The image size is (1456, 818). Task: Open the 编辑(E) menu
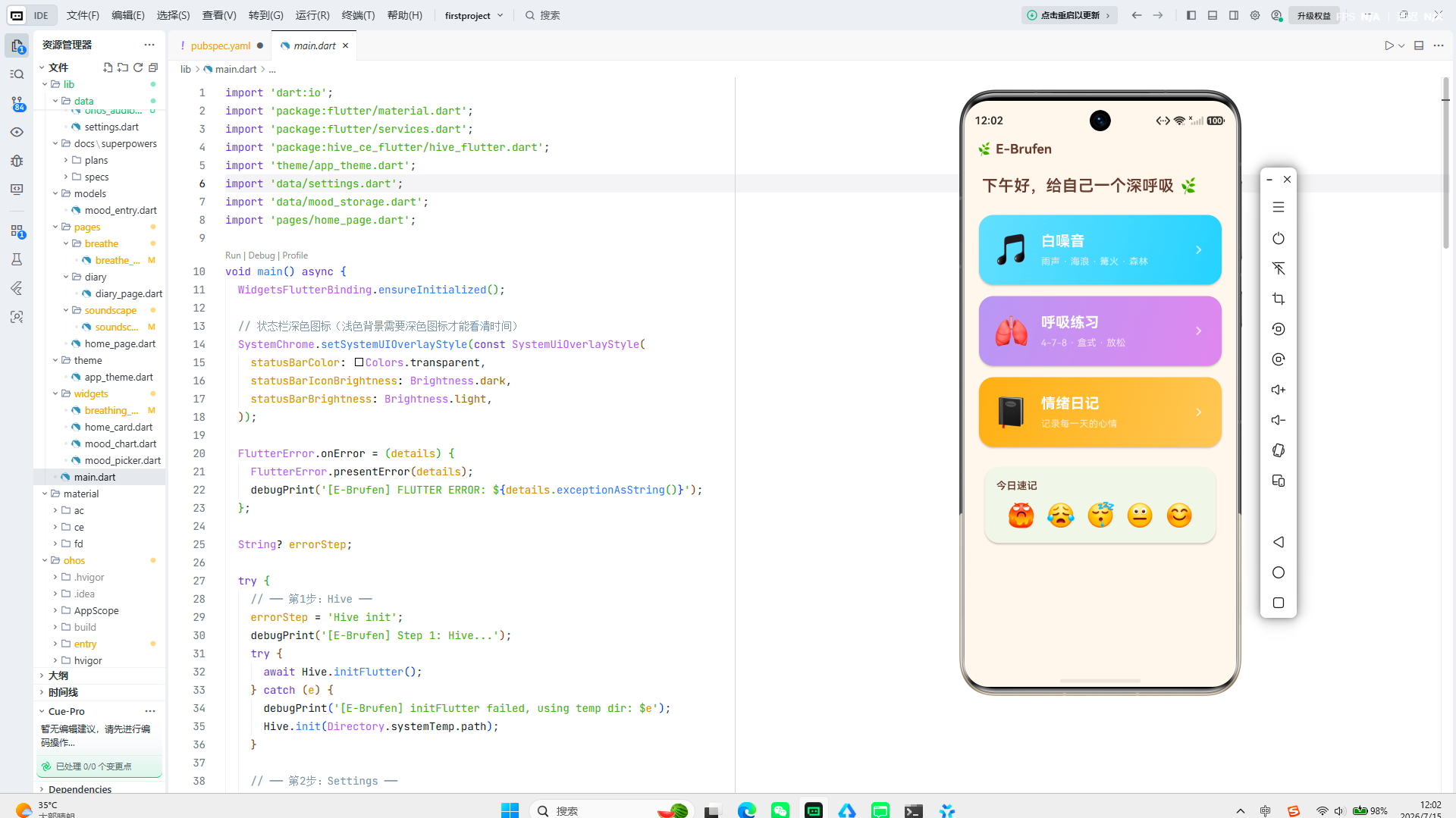128,15
